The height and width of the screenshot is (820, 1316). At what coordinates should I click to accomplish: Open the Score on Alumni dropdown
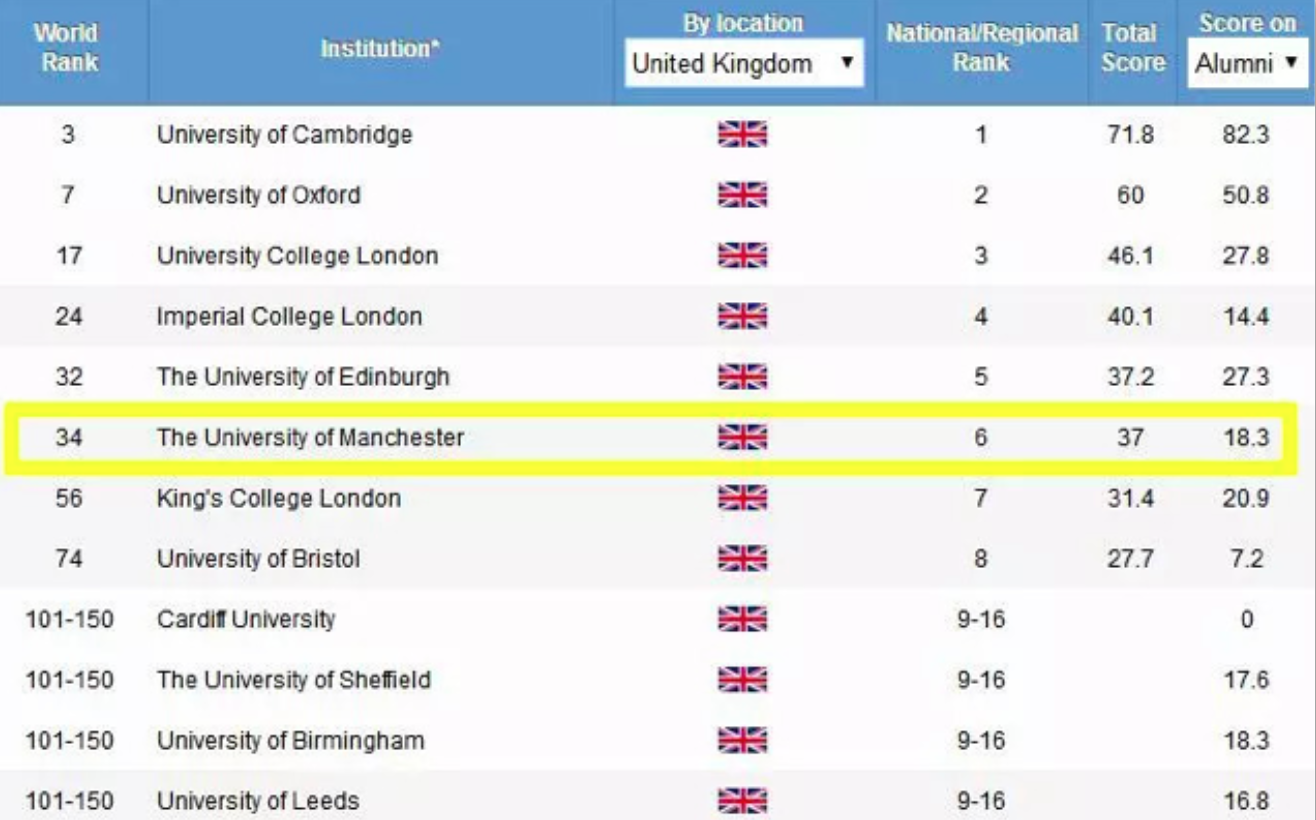pos(1246,64)
